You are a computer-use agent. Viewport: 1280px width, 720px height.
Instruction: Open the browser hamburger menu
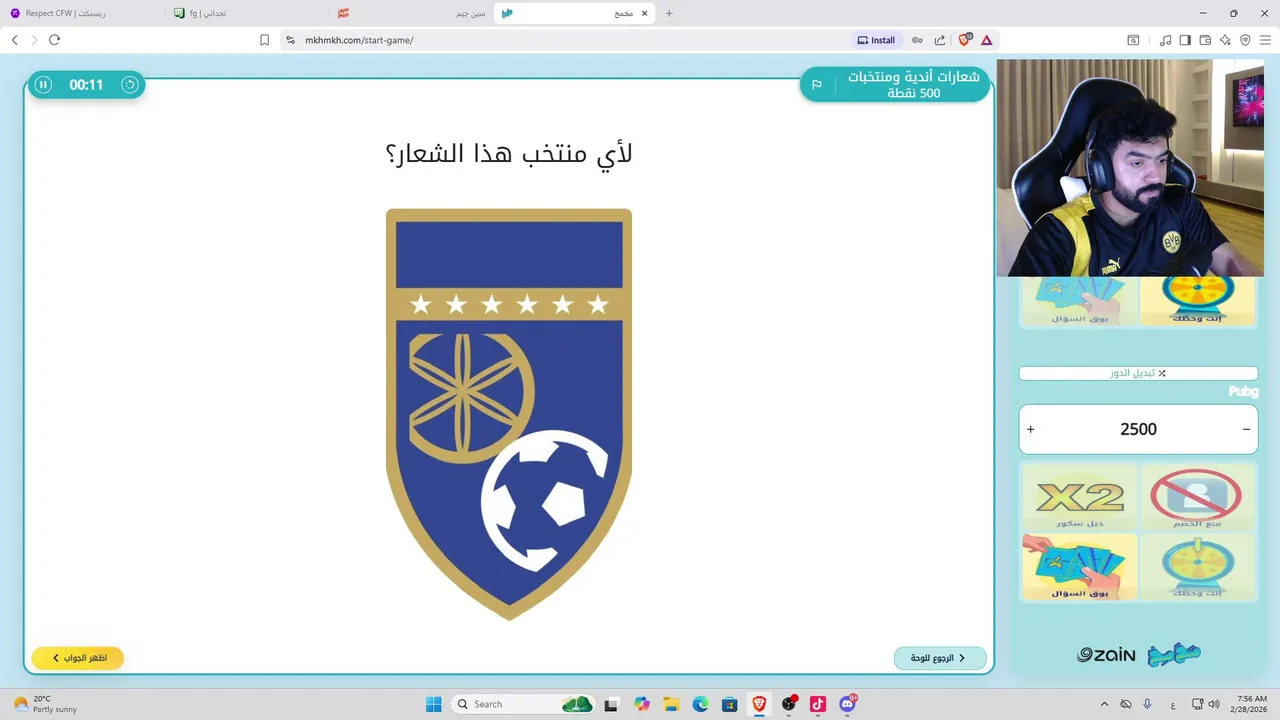1265,40
